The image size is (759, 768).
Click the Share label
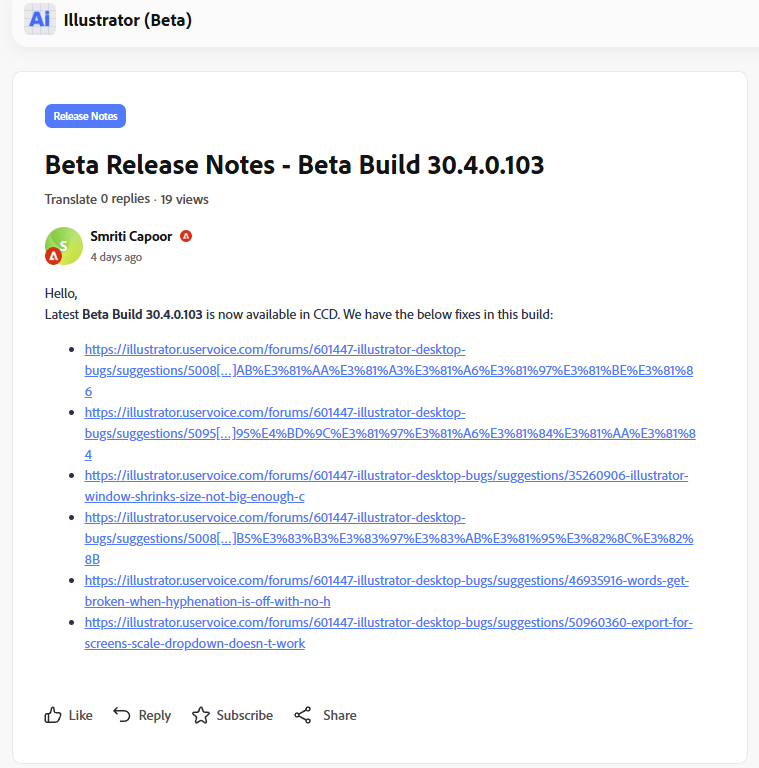click(340, 716)
